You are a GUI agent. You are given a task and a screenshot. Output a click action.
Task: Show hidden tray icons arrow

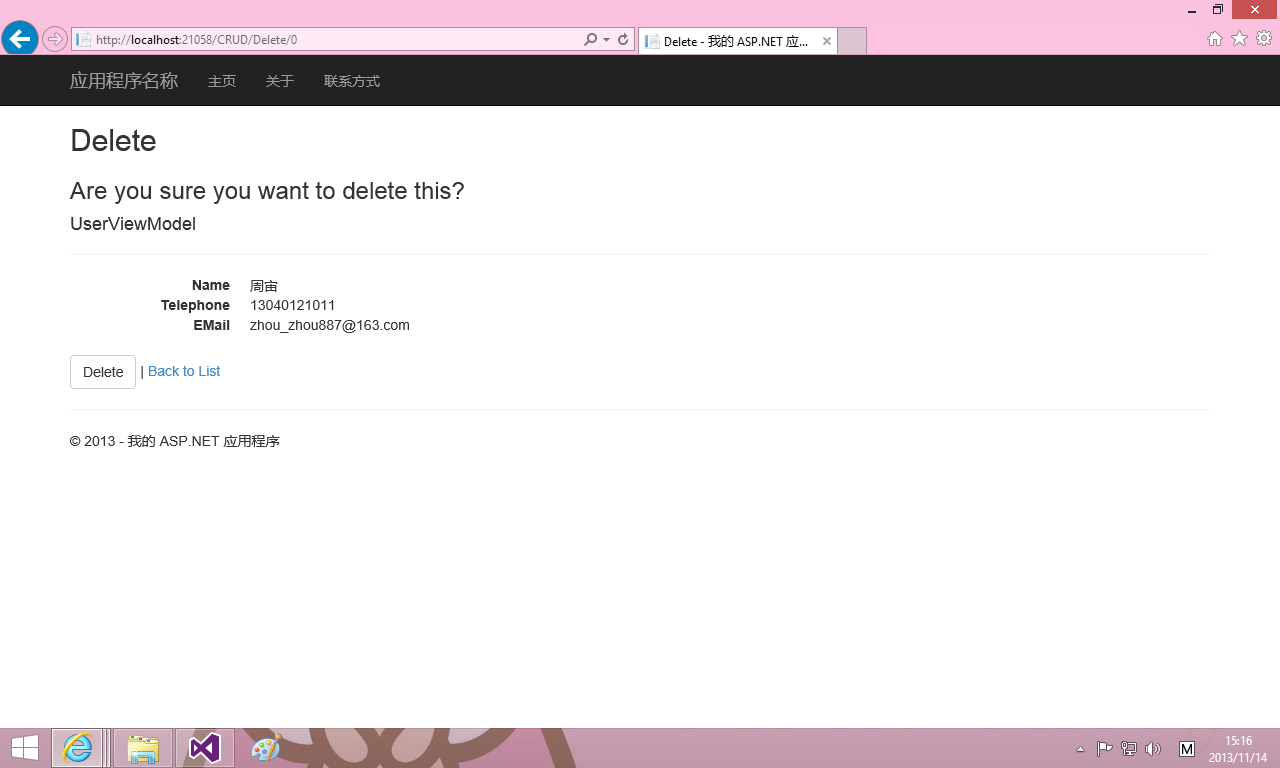[1080, 749]
